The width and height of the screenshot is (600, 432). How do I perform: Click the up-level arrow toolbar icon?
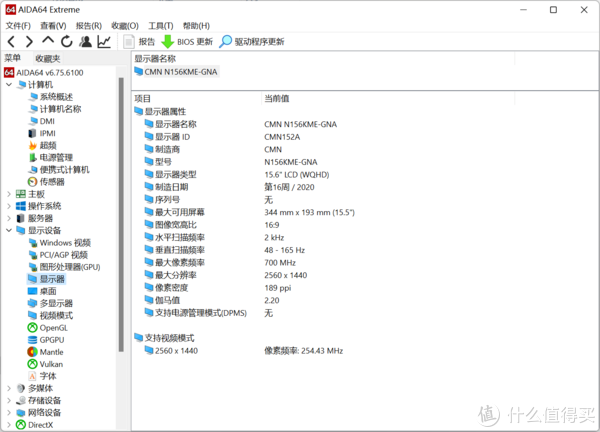click(x=48, y=40)
